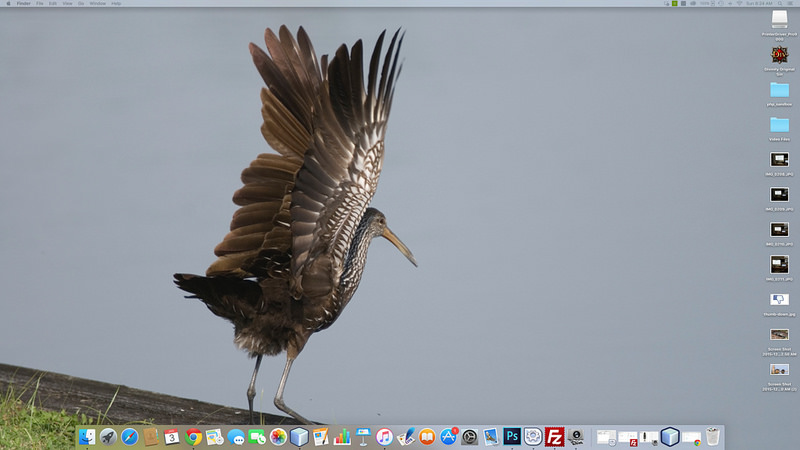Select IMG_0211.JPG on the desktop

coord(779,264)
